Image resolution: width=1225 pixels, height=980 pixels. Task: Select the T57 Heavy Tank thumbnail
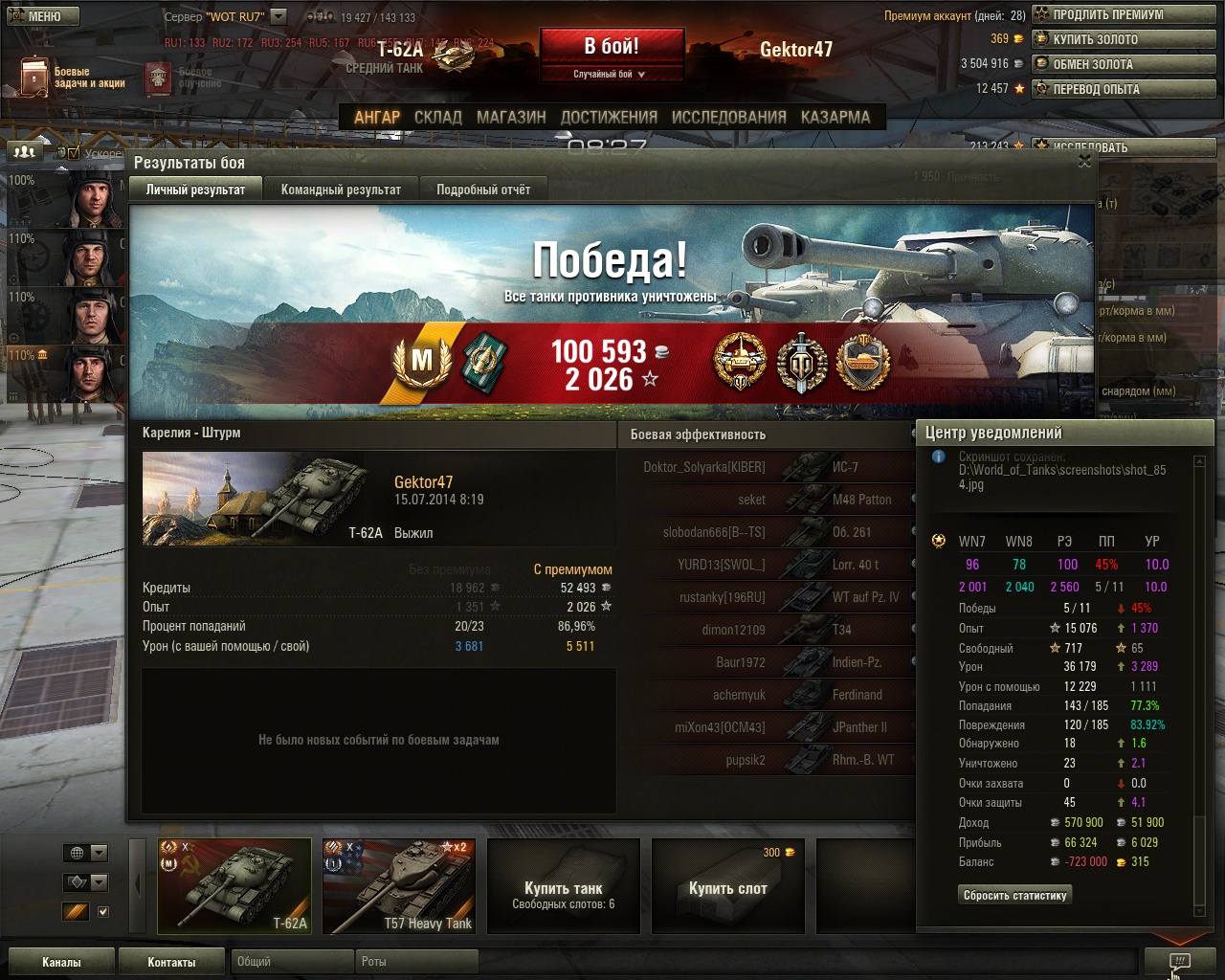399,886
